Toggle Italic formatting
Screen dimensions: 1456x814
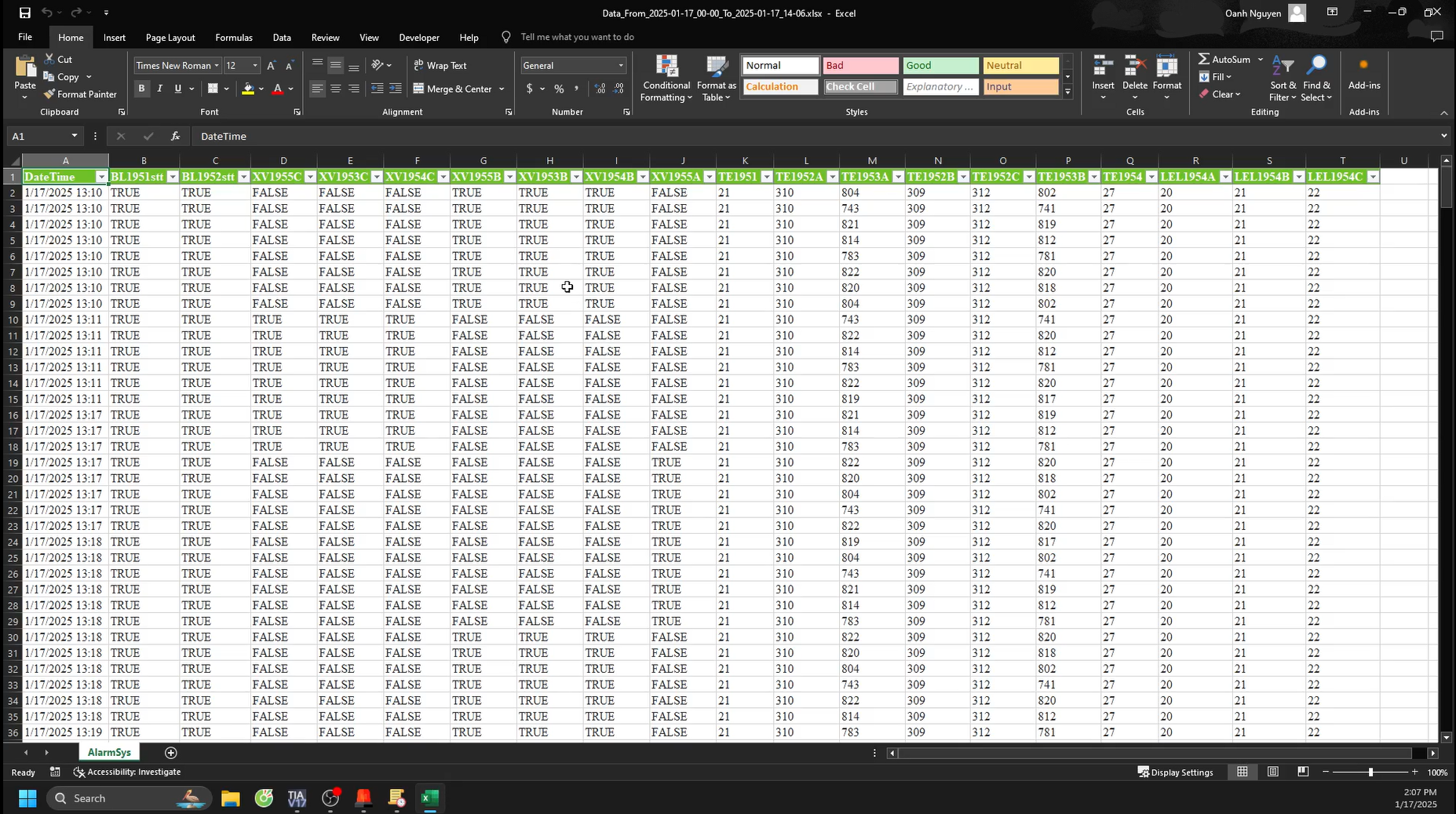click(160, 89)
